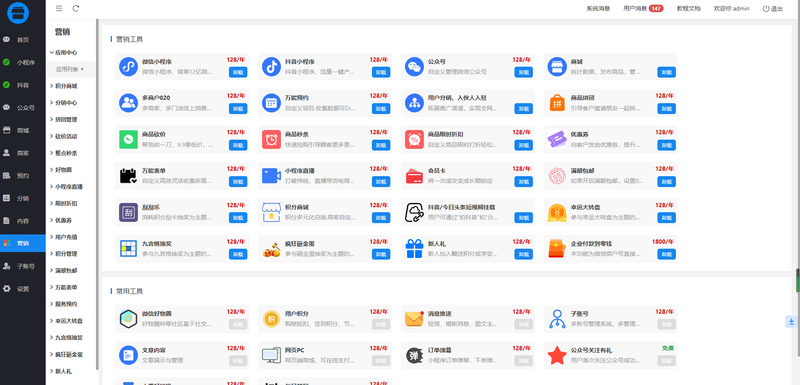Click the 公众号关注有礼 red star icon
The height and width of the screenshot is (385, 800).
point(557,355)
